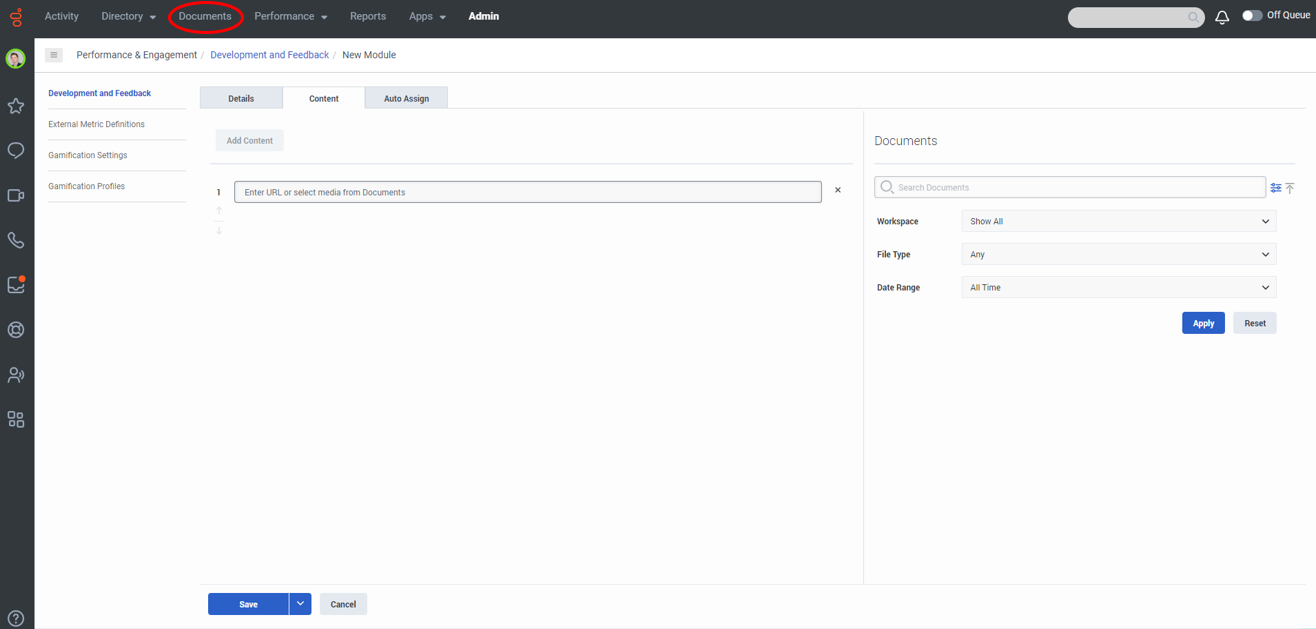Click the Add Content button
This screenshot has height=629, width=1316.
click(250, 141)
